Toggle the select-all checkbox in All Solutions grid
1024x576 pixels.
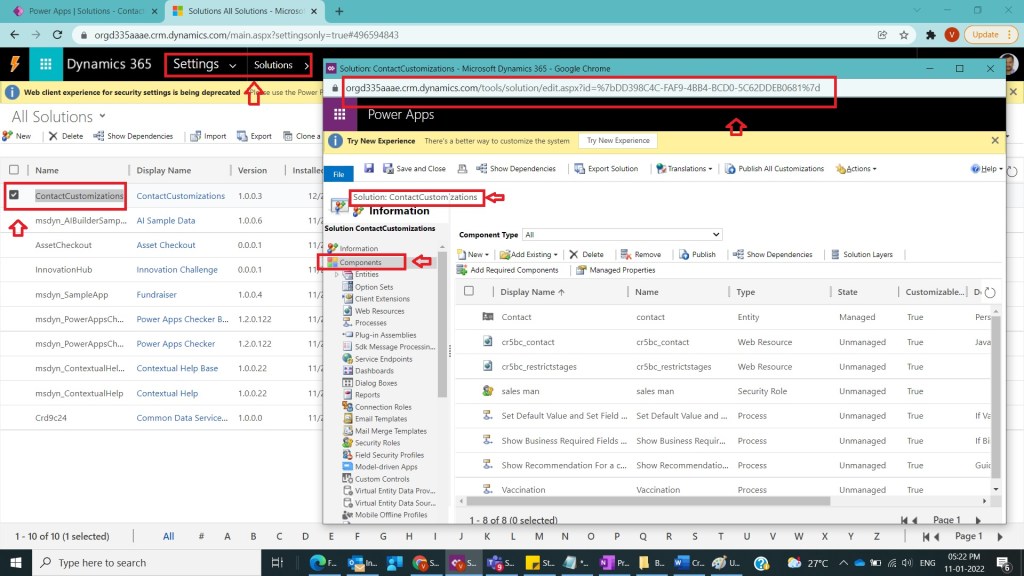(x=14, y=170)
